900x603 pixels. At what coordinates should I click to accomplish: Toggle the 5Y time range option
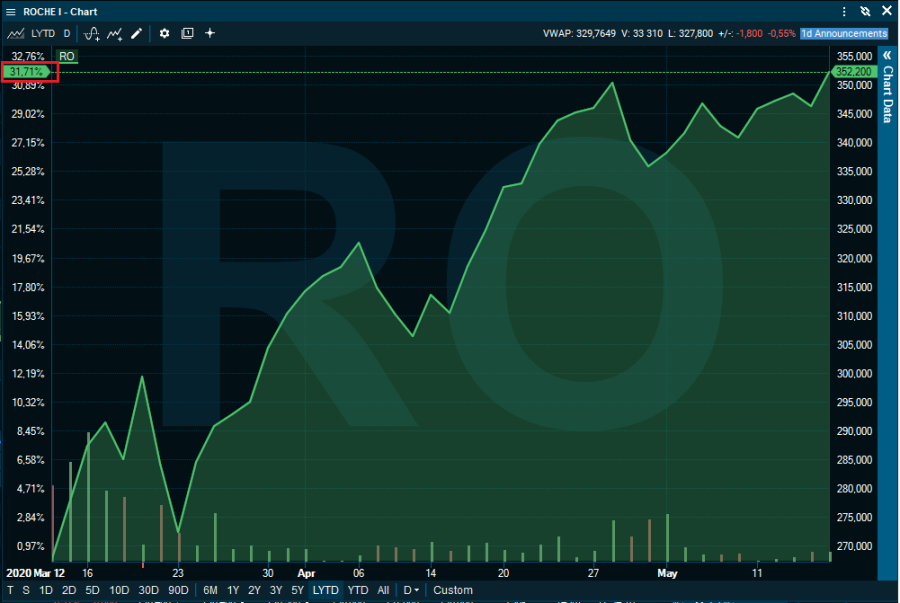pos(297,590)
